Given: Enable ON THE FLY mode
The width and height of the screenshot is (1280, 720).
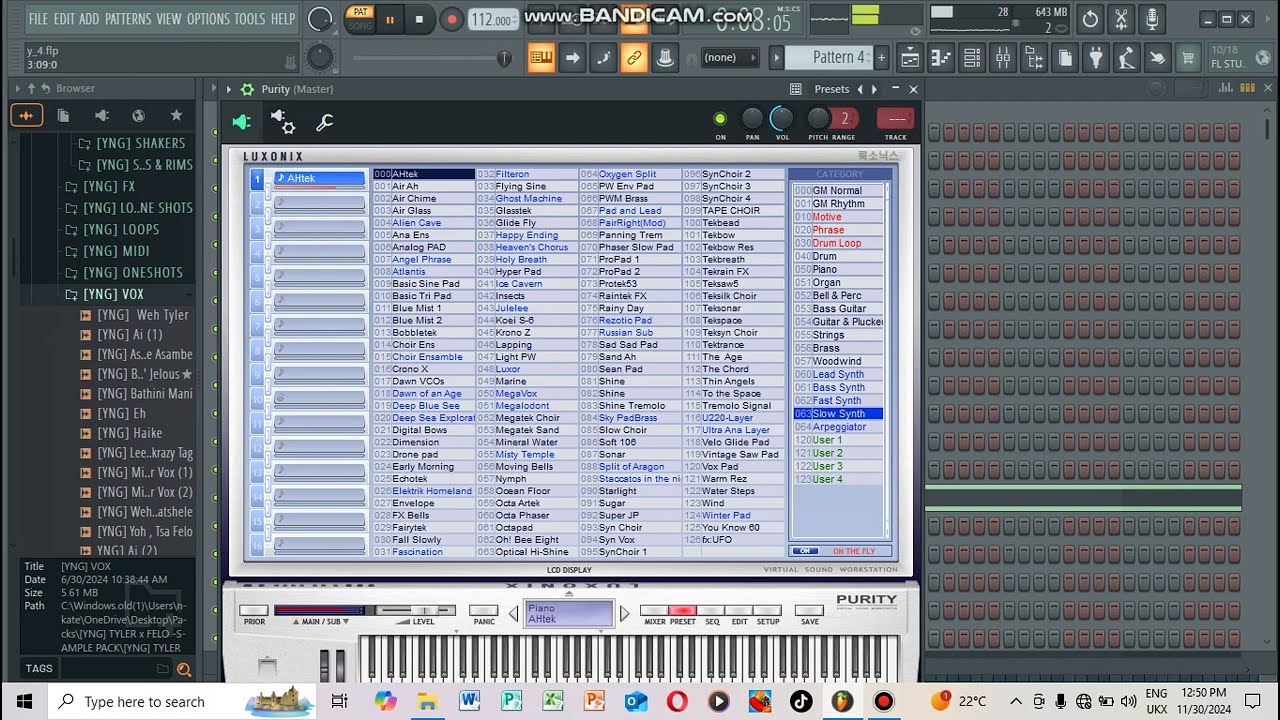Looking at the screenshot, I should (853, 551).
